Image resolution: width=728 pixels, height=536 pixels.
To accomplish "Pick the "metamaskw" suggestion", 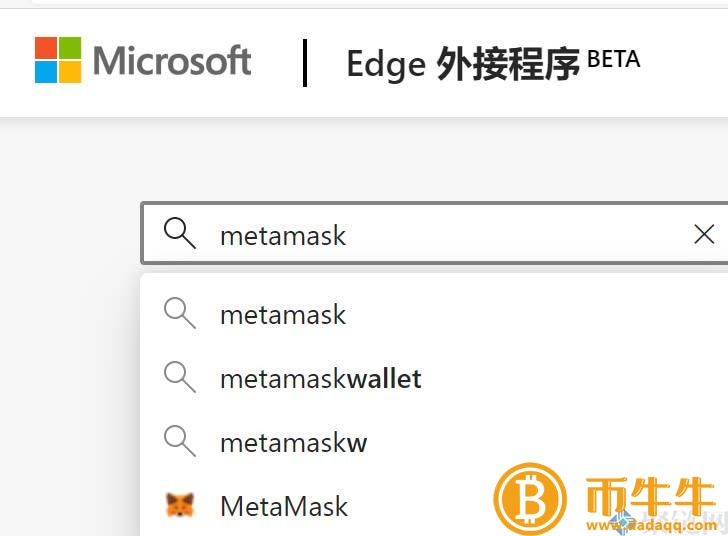I will (x=293, y=442).
